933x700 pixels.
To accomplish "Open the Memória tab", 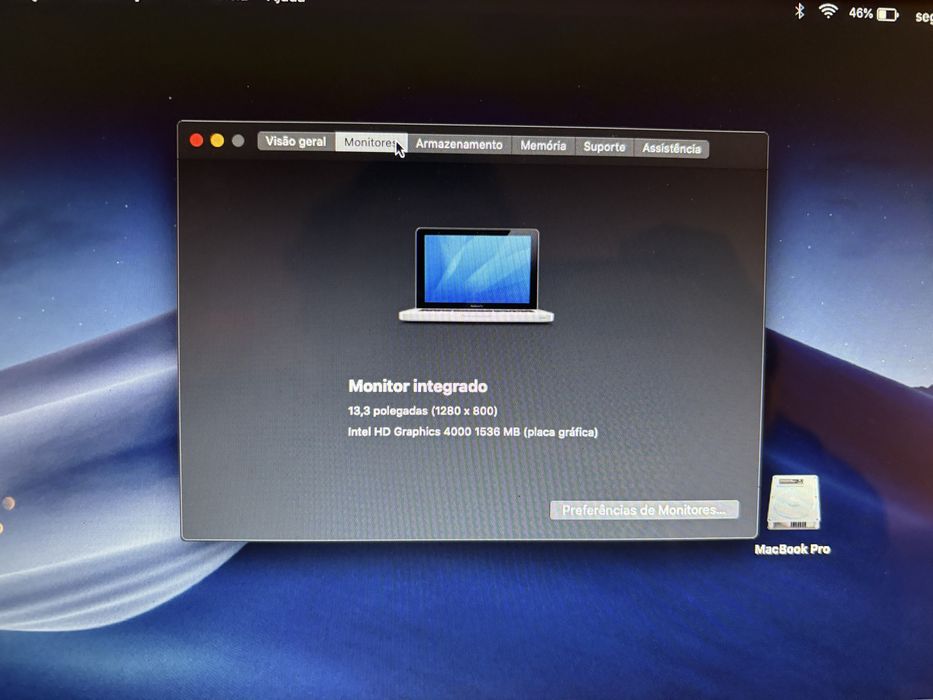I will tap(543, 146).
